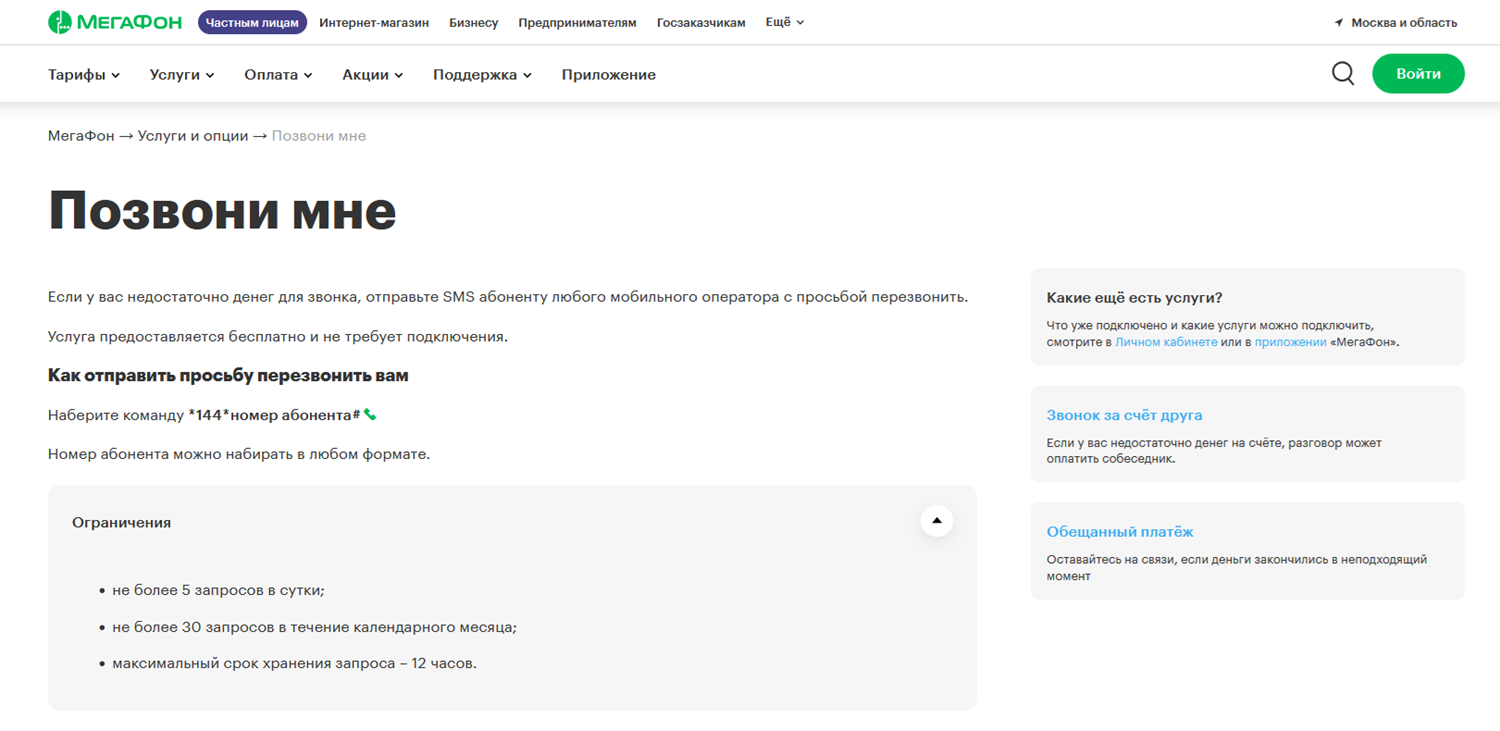Go to Интернет-магазин
1500x731 pixels.
374,23
